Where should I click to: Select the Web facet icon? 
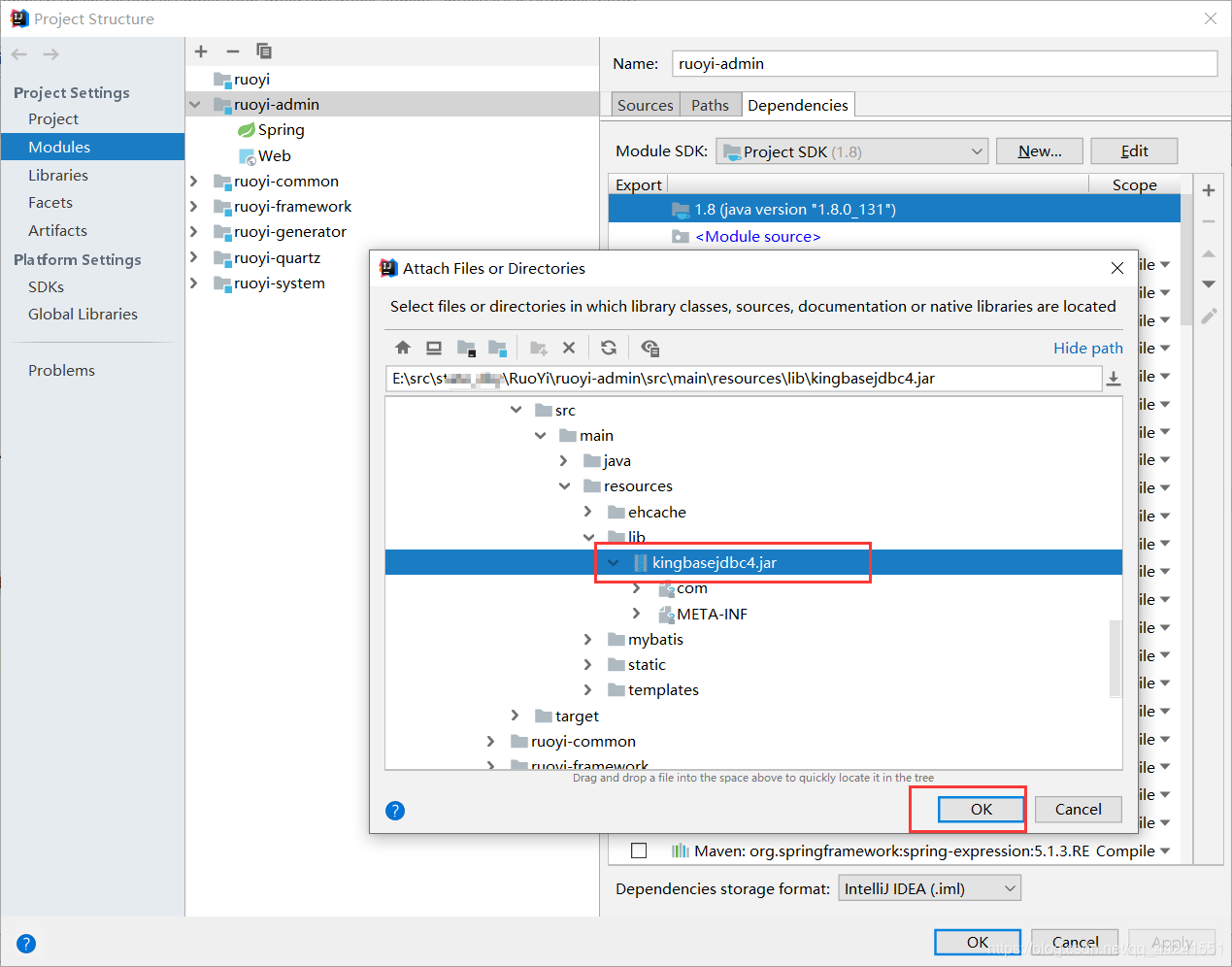(248, 156)
